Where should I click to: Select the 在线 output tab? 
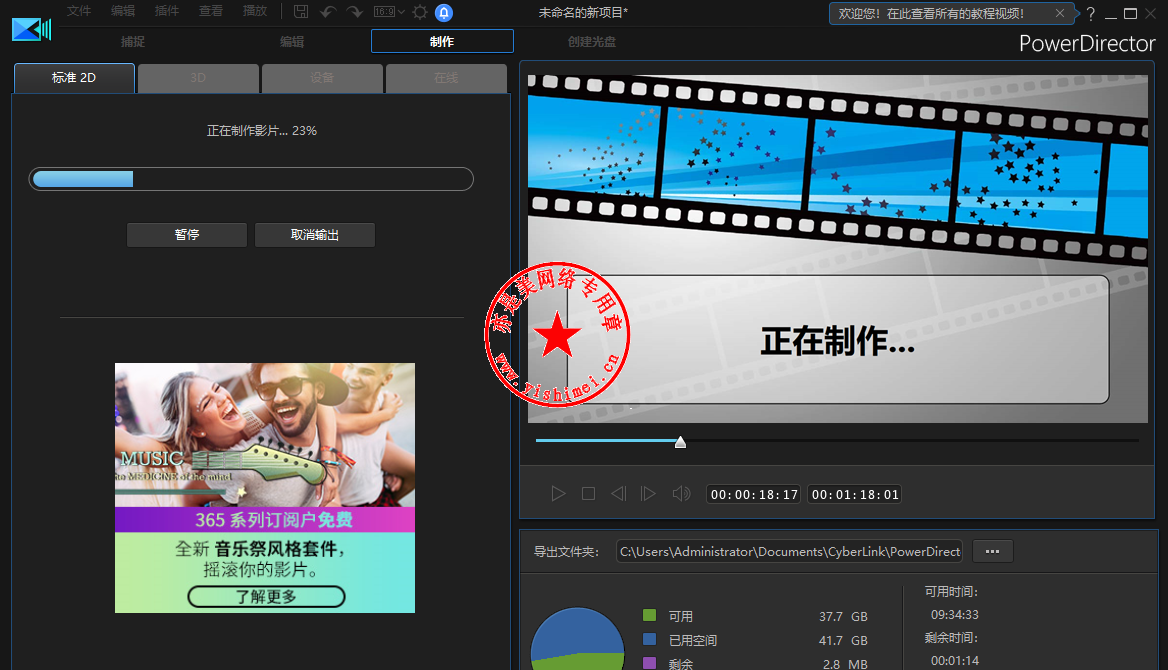(446, 78)
